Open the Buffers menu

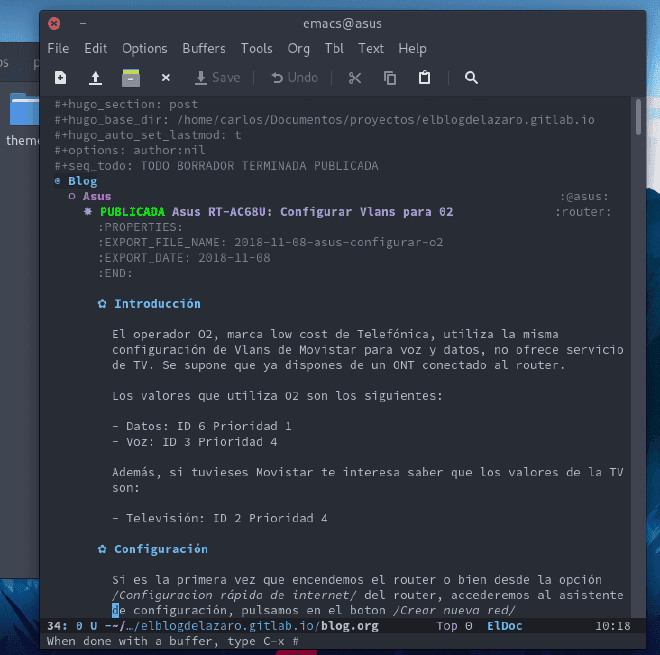click(x=204, y=48)
